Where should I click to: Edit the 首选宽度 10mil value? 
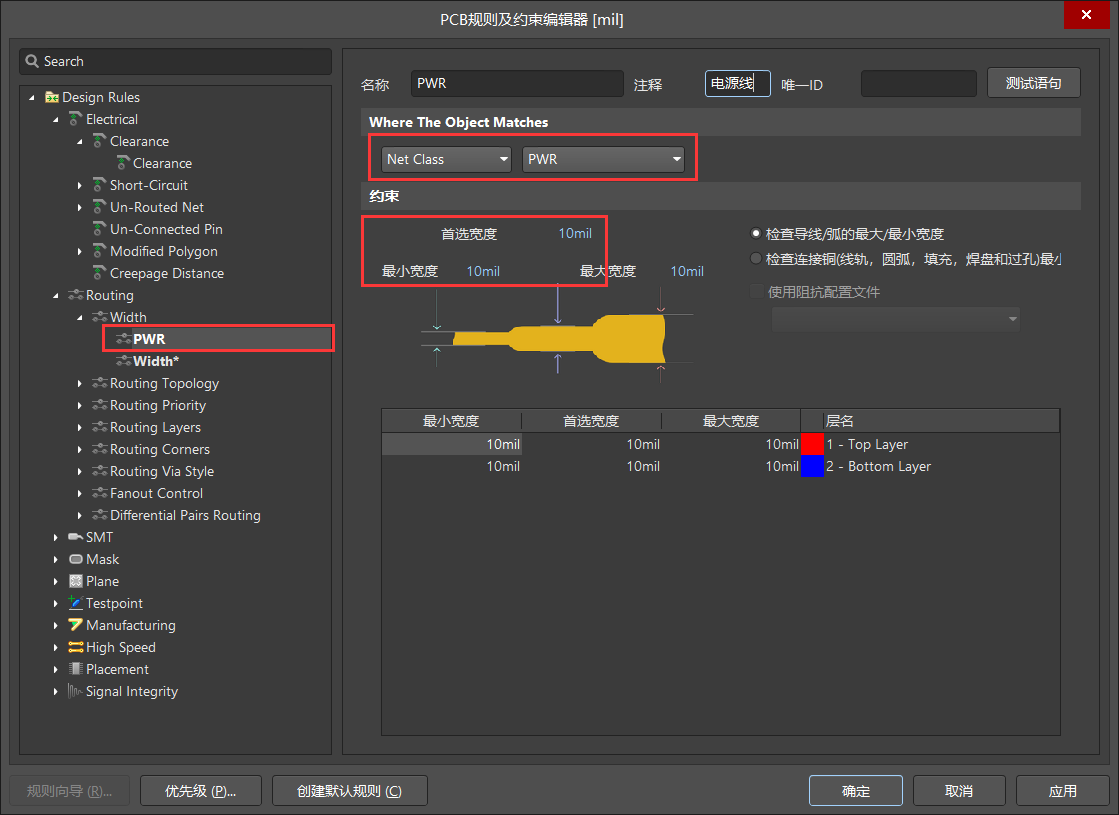[574, 233]
